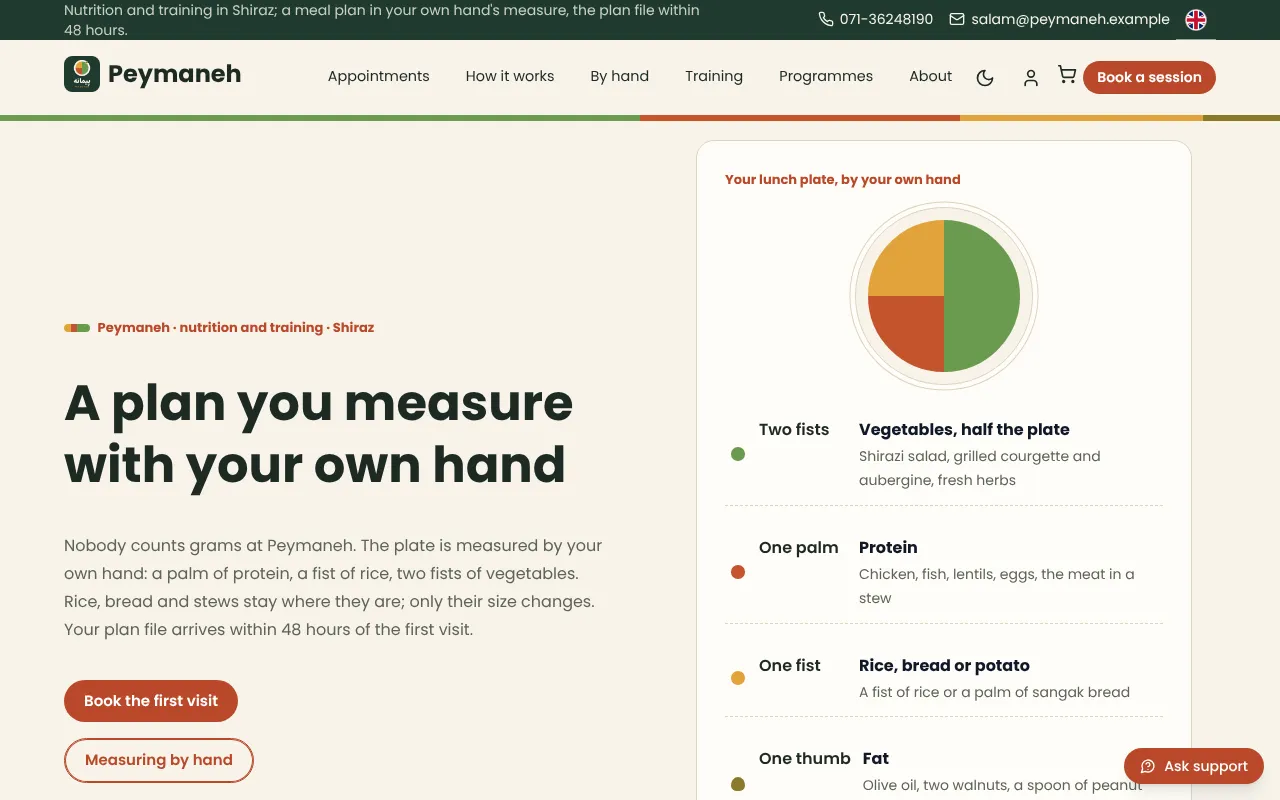Viewport: 1280px width, 800px height.
Task: Open the shopping cart icon
Action: coord(1067,76)
